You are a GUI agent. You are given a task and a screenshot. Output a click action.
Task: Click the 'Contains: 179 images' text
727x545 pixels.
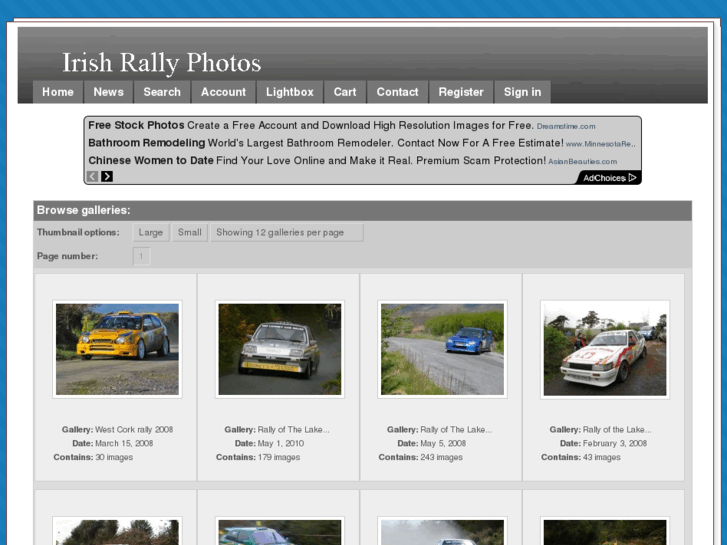(258, 457)
